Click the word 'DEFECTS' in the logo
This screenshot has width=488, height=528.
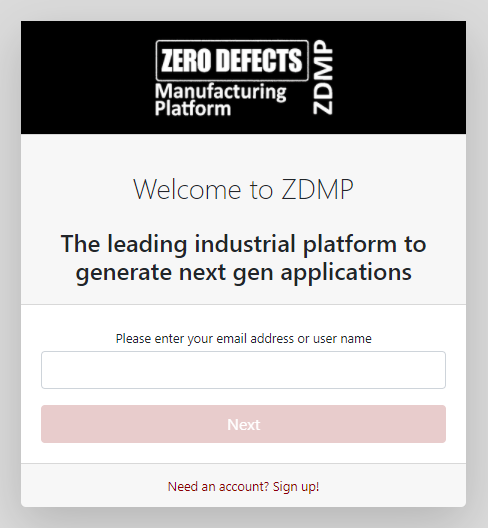pos(259,61)
